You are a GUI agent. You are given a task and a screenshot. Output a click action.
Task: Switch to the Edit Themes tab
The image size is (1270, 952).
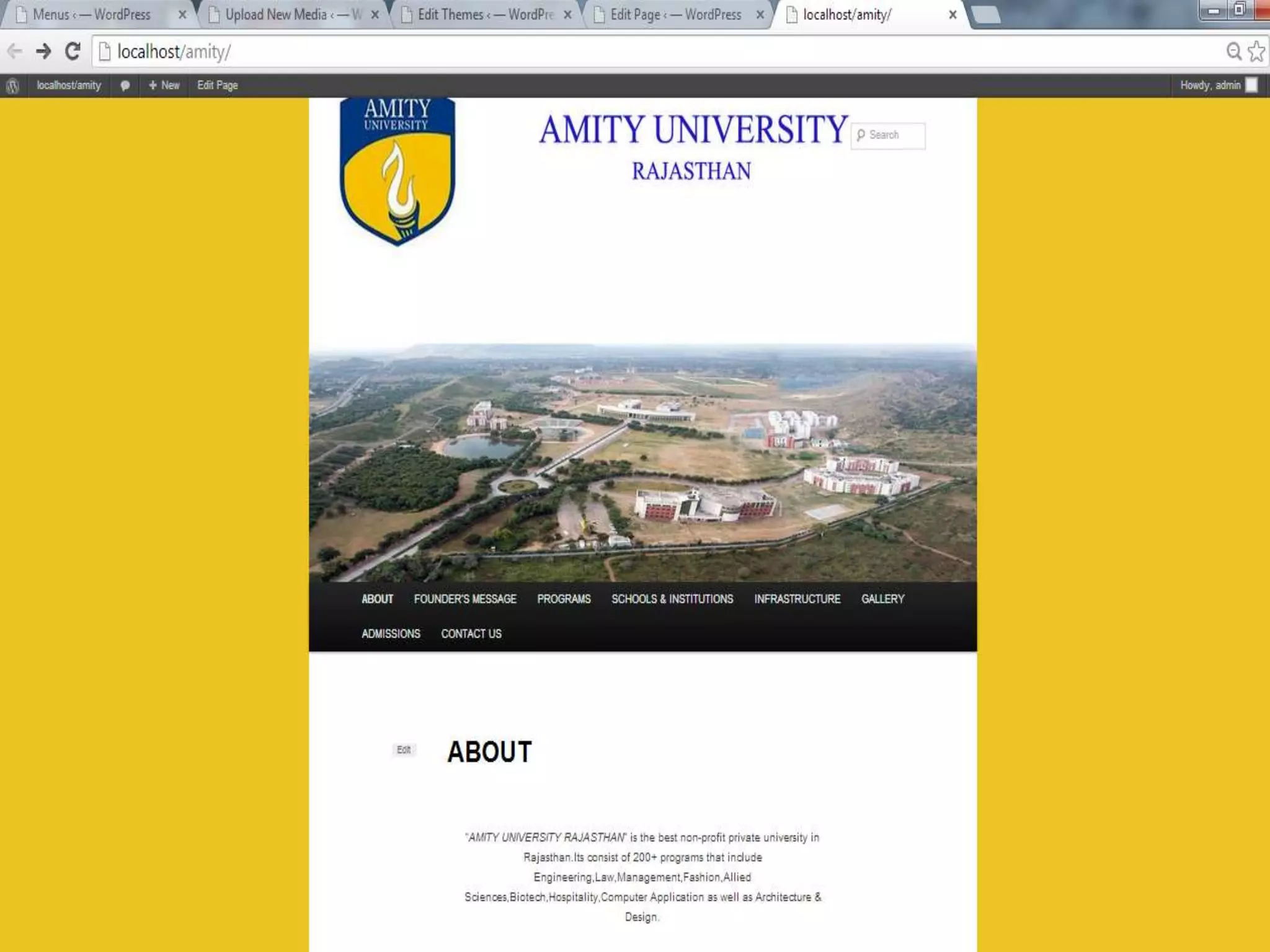point(486,15)
